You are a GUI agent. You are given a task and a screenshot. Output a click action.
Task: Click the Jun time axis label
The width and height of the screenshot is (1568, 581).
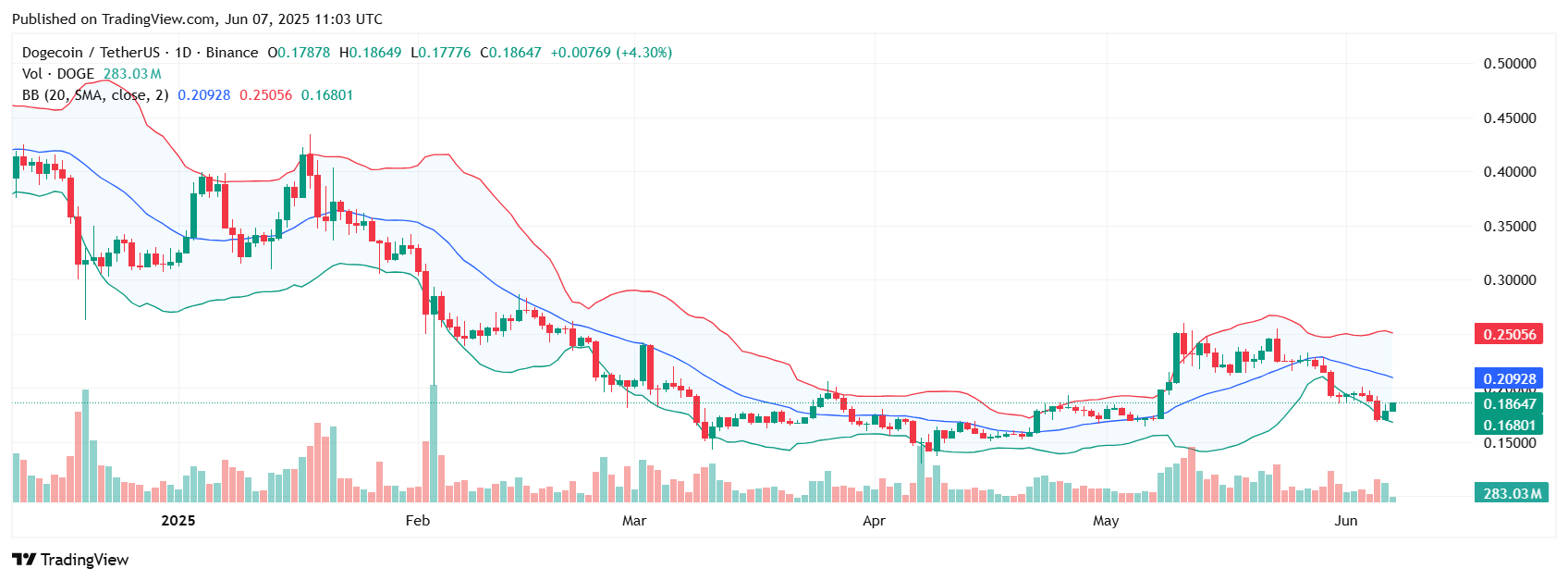(1346, 521)
